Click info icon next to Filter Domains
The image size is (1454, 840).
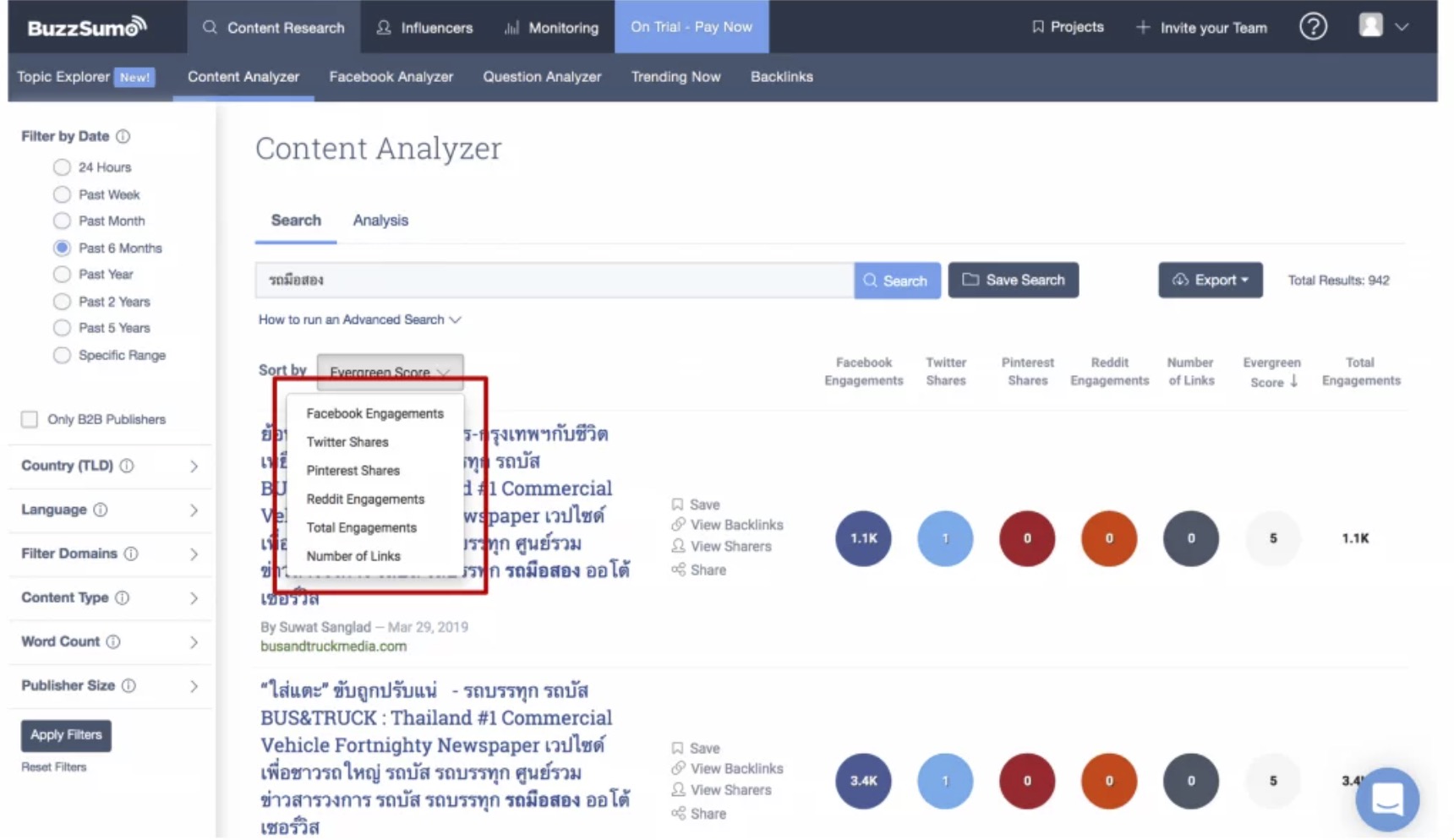point(131,554)
